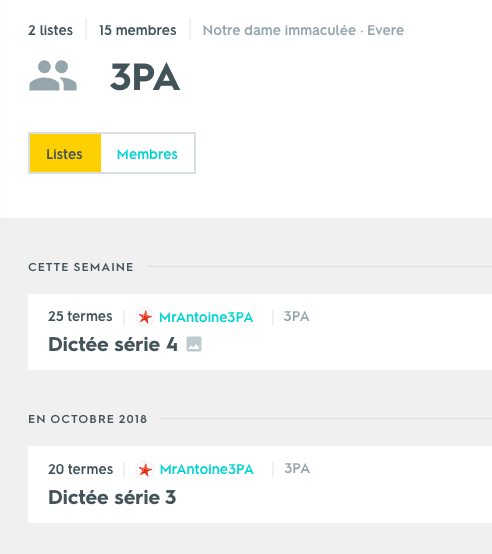Image resolution: width=492 pixels, height=554 pixels.
Task: Click the image icon beside Dictée série 4
Action: (194, 344)
